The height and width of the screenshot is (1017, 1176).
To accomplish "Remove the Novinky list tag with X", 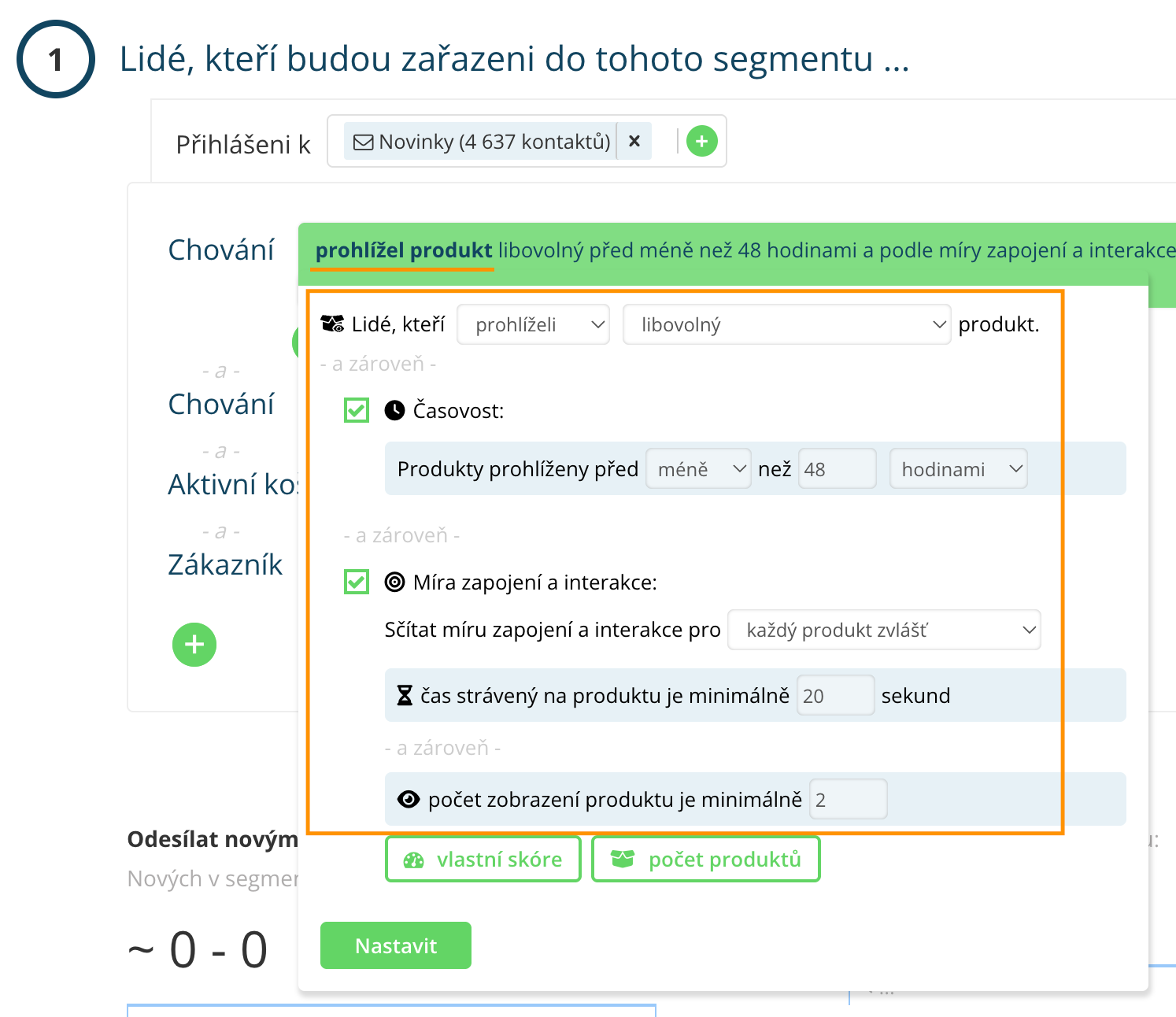I will click(x=634, y=142).
